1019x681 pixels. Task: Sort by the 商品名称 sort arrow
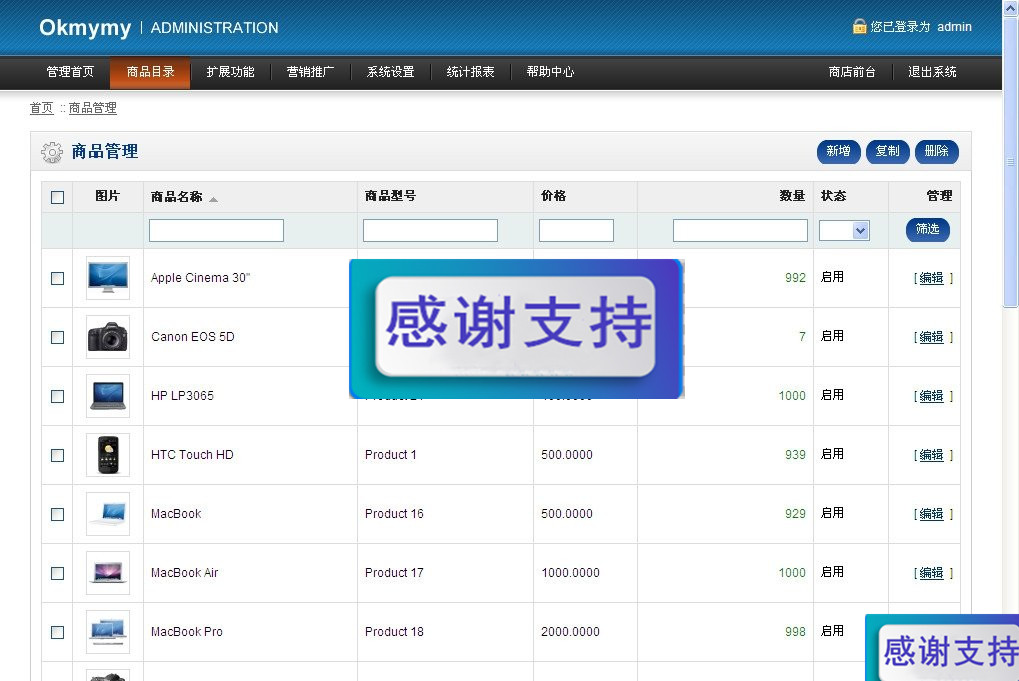[x=213, y=199]
